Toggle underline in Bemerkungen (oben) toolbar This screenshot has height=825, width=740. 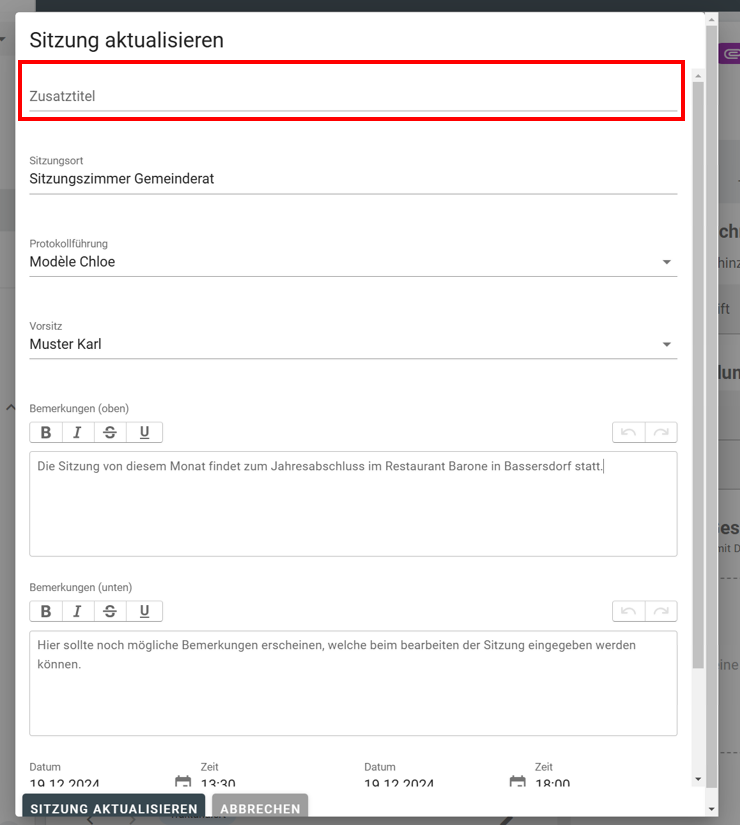click(x=145, y=433)
